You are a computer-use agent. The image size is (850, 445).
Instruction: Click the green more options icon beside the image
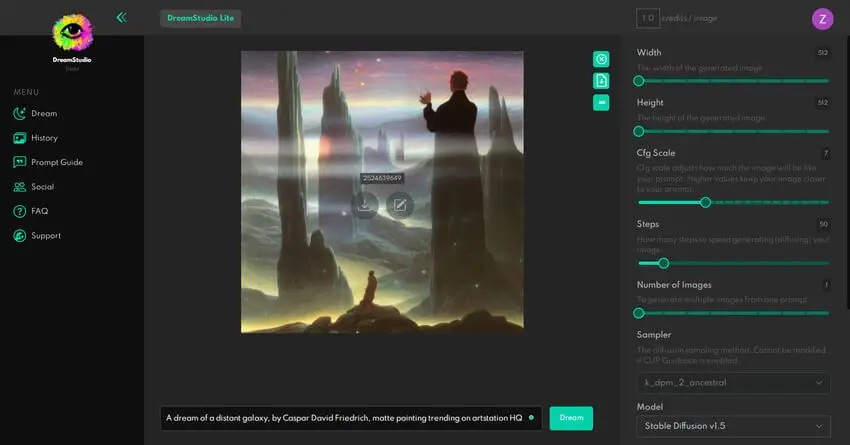tap(601, 102)
